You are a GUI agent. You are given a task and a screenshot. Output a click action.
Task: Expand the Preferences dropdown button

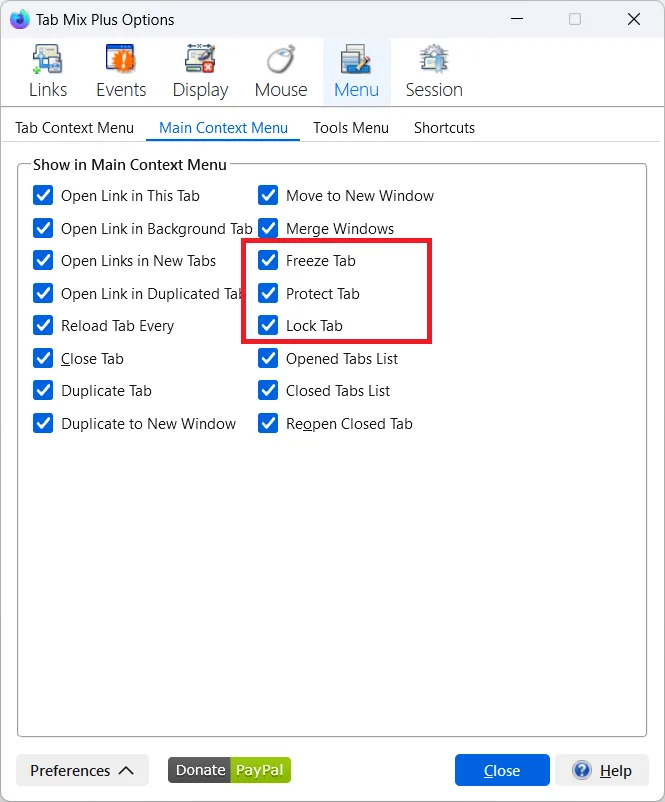pos(82,770)
